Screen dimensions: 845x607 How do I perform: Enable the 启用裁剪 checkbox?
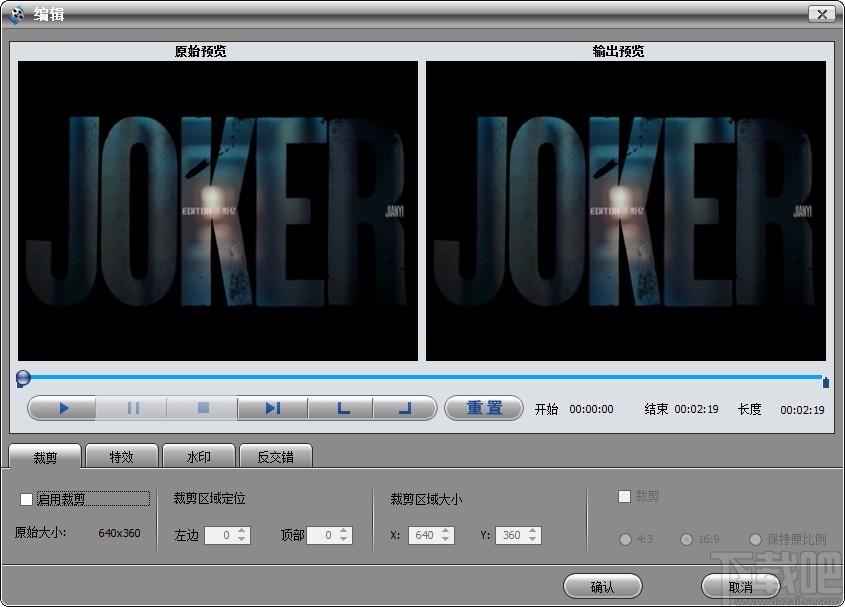[26, 499]
